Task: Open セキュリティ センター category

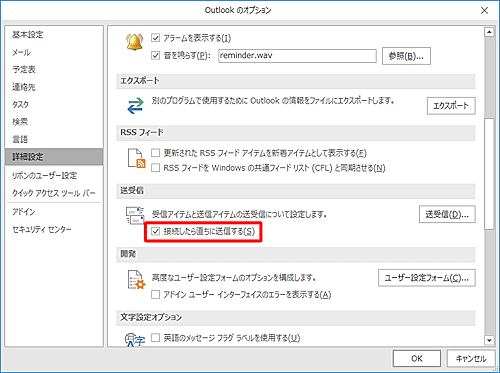Action: pyautogui.click(x=54, y=229)
